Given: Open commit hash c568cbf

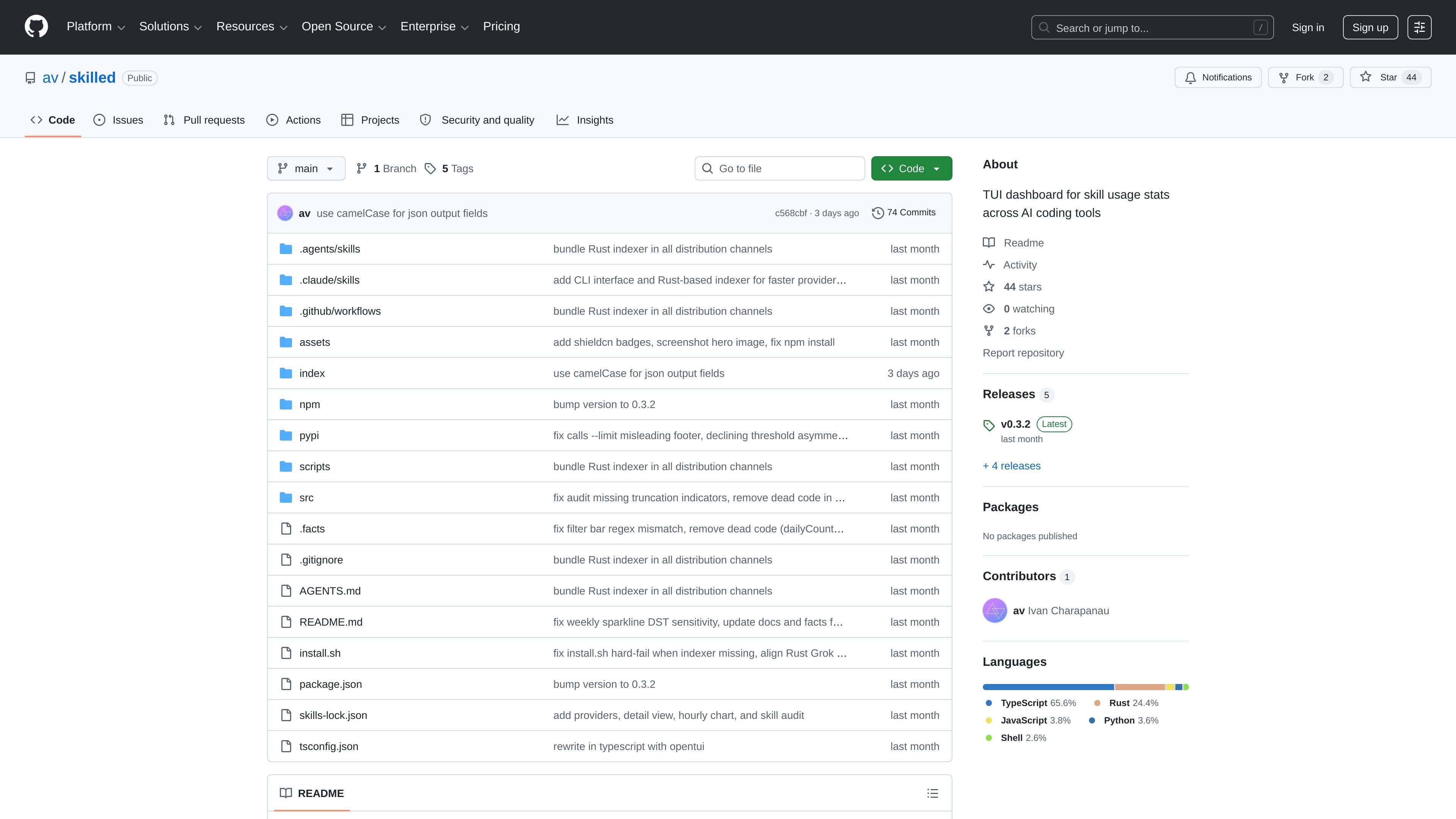Looking at the screenshot, I should point(791,213).
